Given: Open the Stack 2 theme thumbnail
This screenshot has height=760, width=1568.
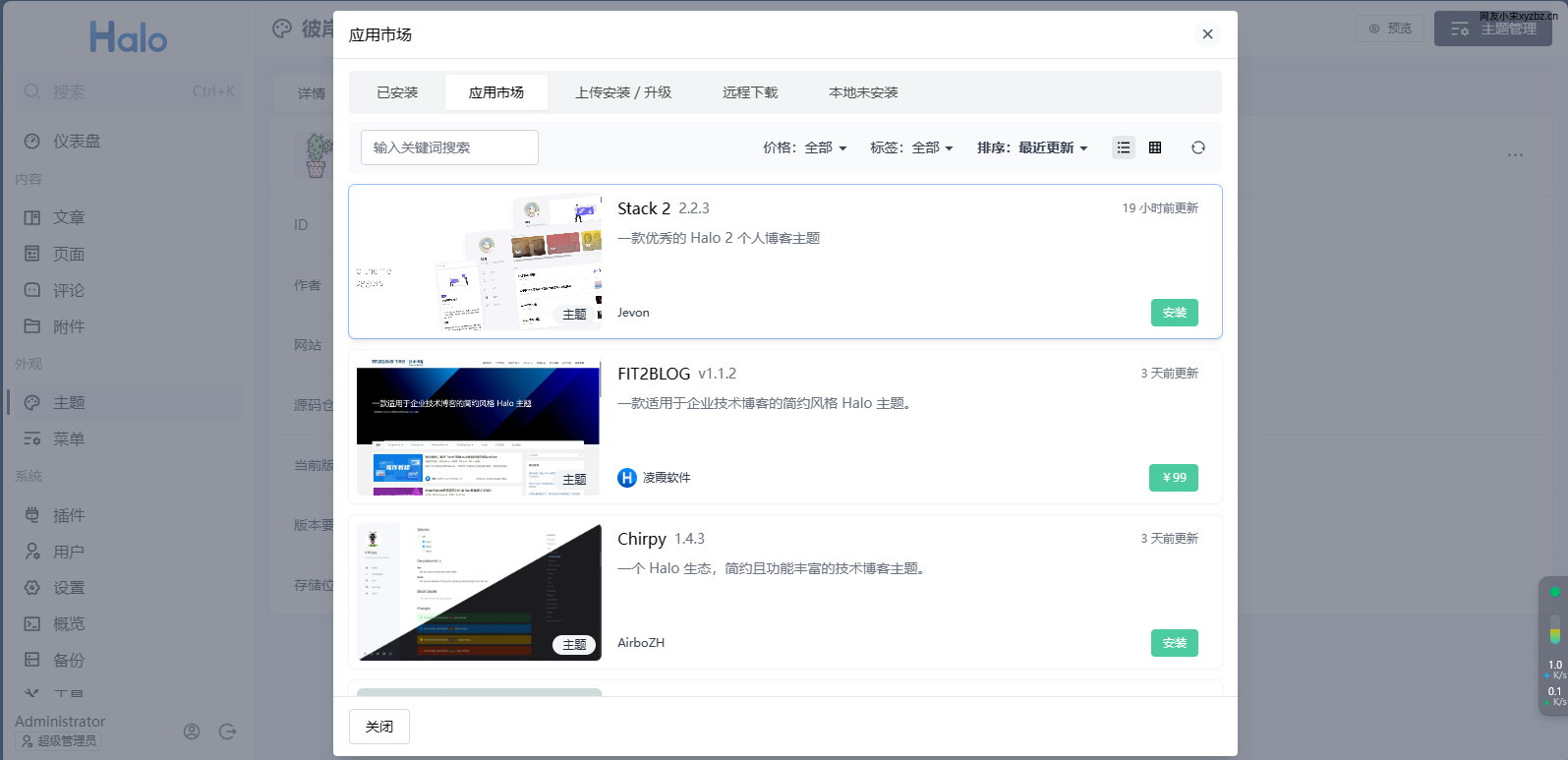Looking at the screenshot, I should pyautogui.click(x=479, y=262).
